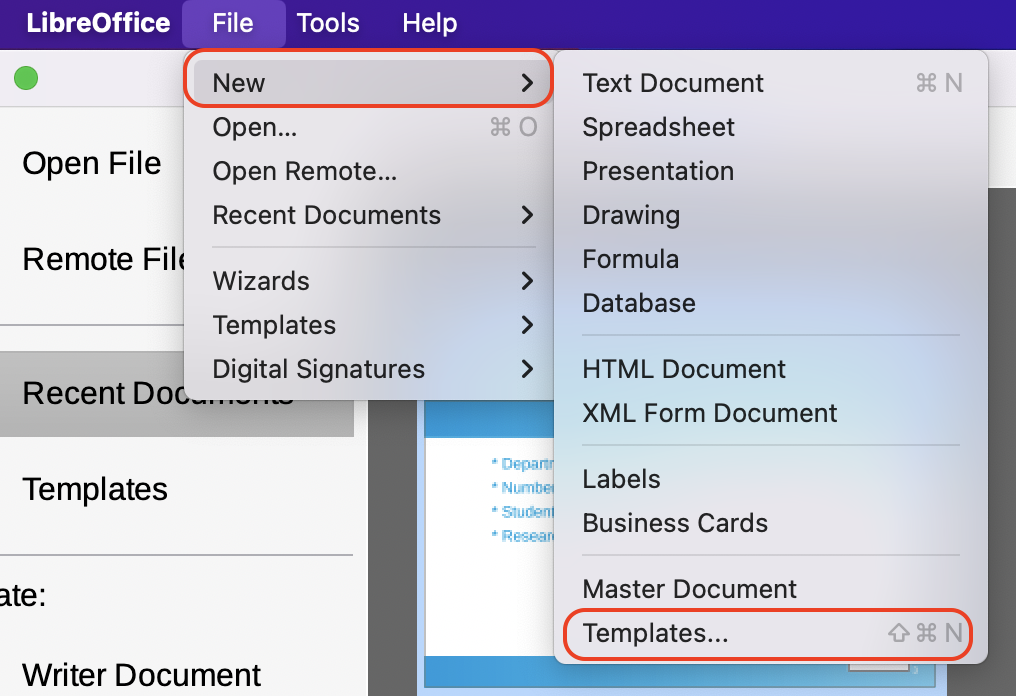Expand the Wizards submenu
The height and width of the screenshot is (696, 1016).
pyautogui.click(x=369, y=281)
